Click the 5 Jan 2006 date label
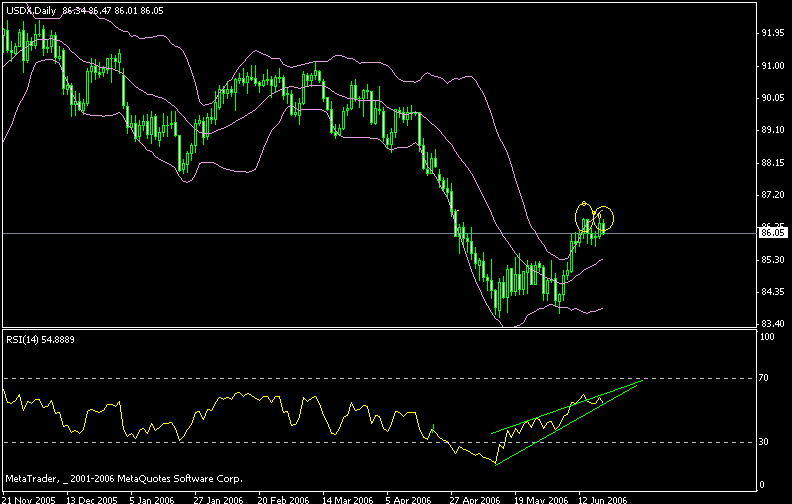This screenshot has height=504, width=792. coord(152,500)
